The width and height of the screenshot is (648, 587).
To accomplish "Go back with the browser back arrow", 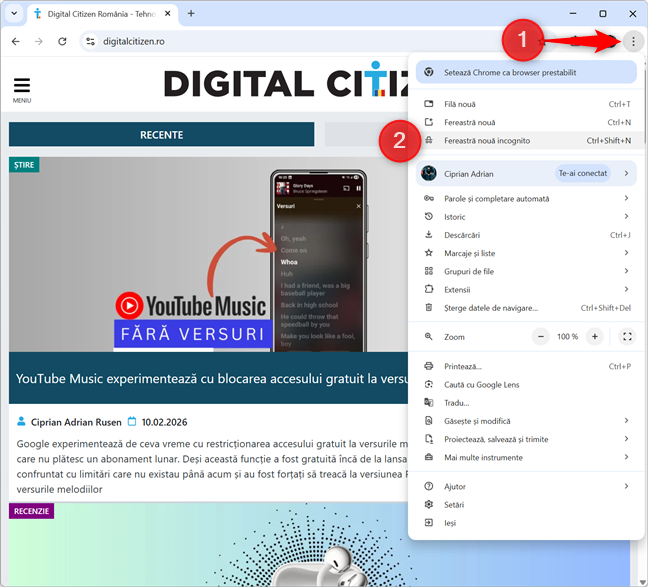I will (x=16, y=41).
